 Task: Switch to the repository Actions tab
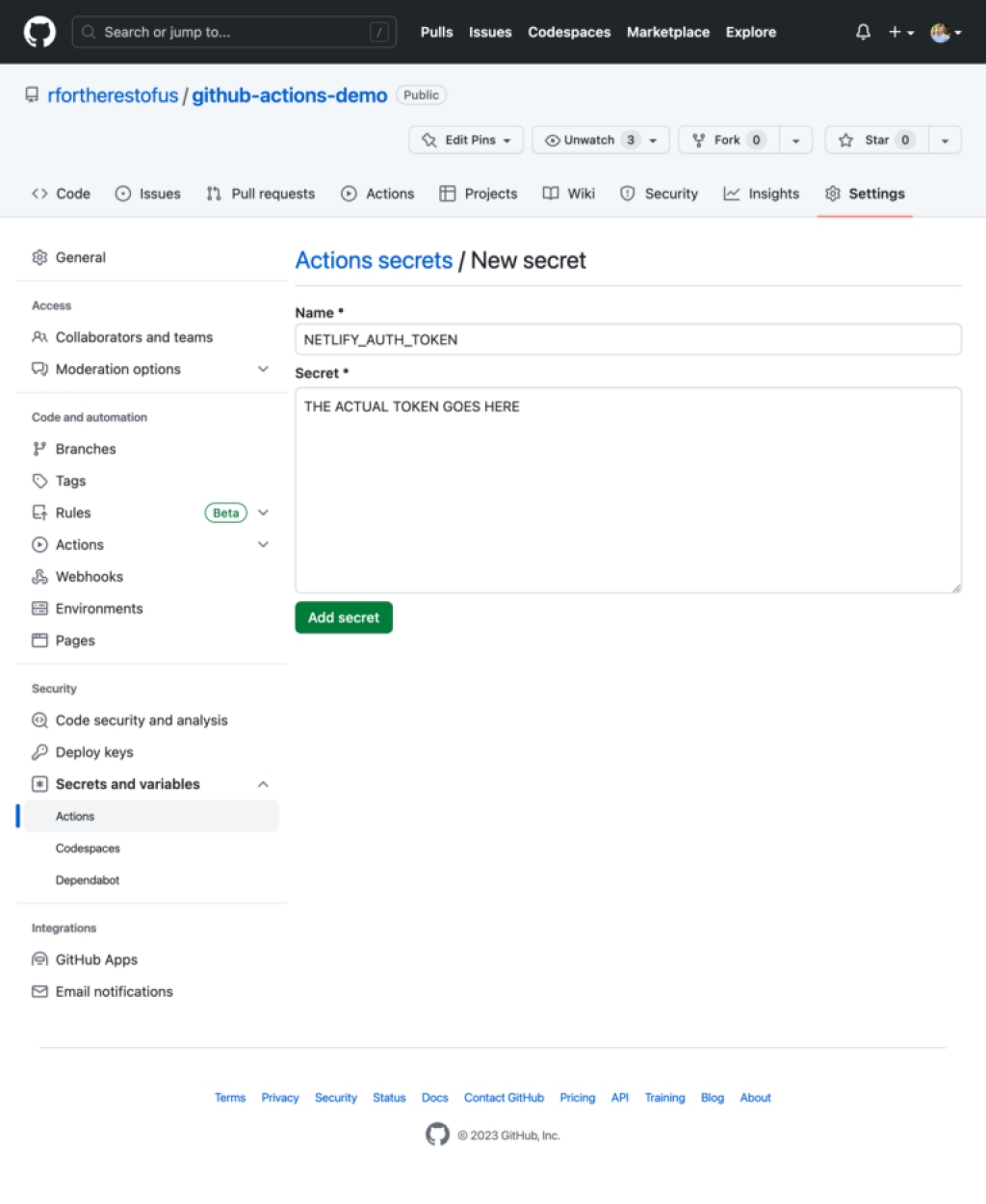[x=377, y=194]
